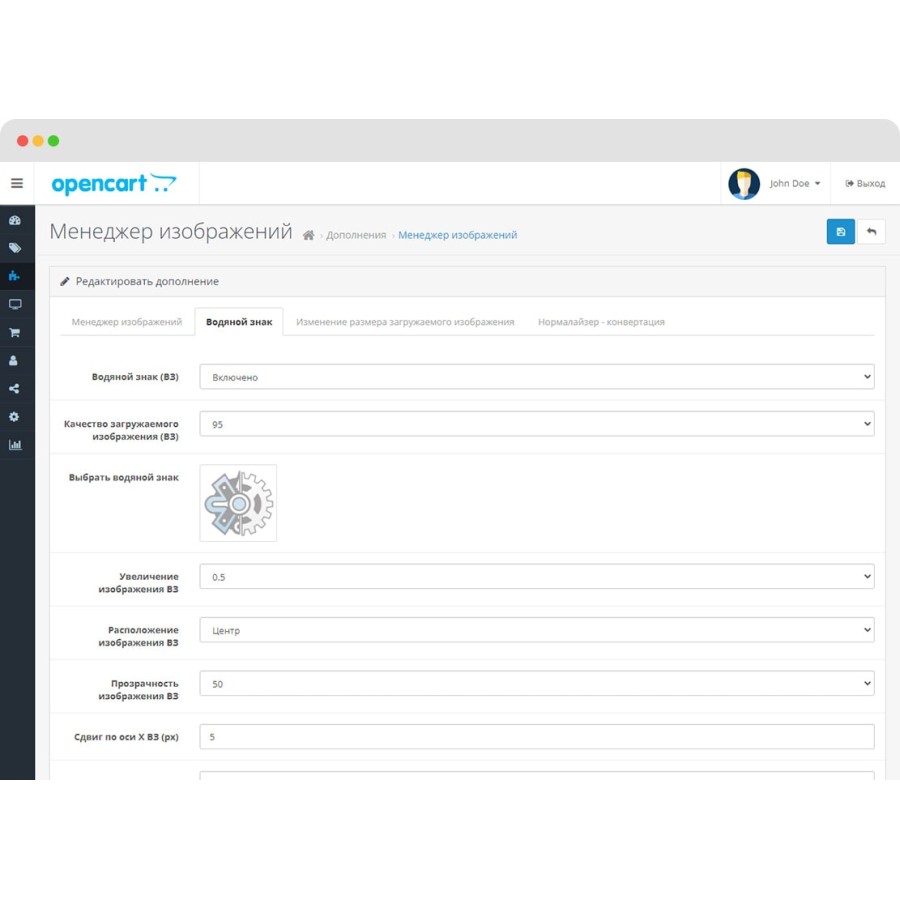Open the Catalog tags sidebar icon

[x=15, y=248]
